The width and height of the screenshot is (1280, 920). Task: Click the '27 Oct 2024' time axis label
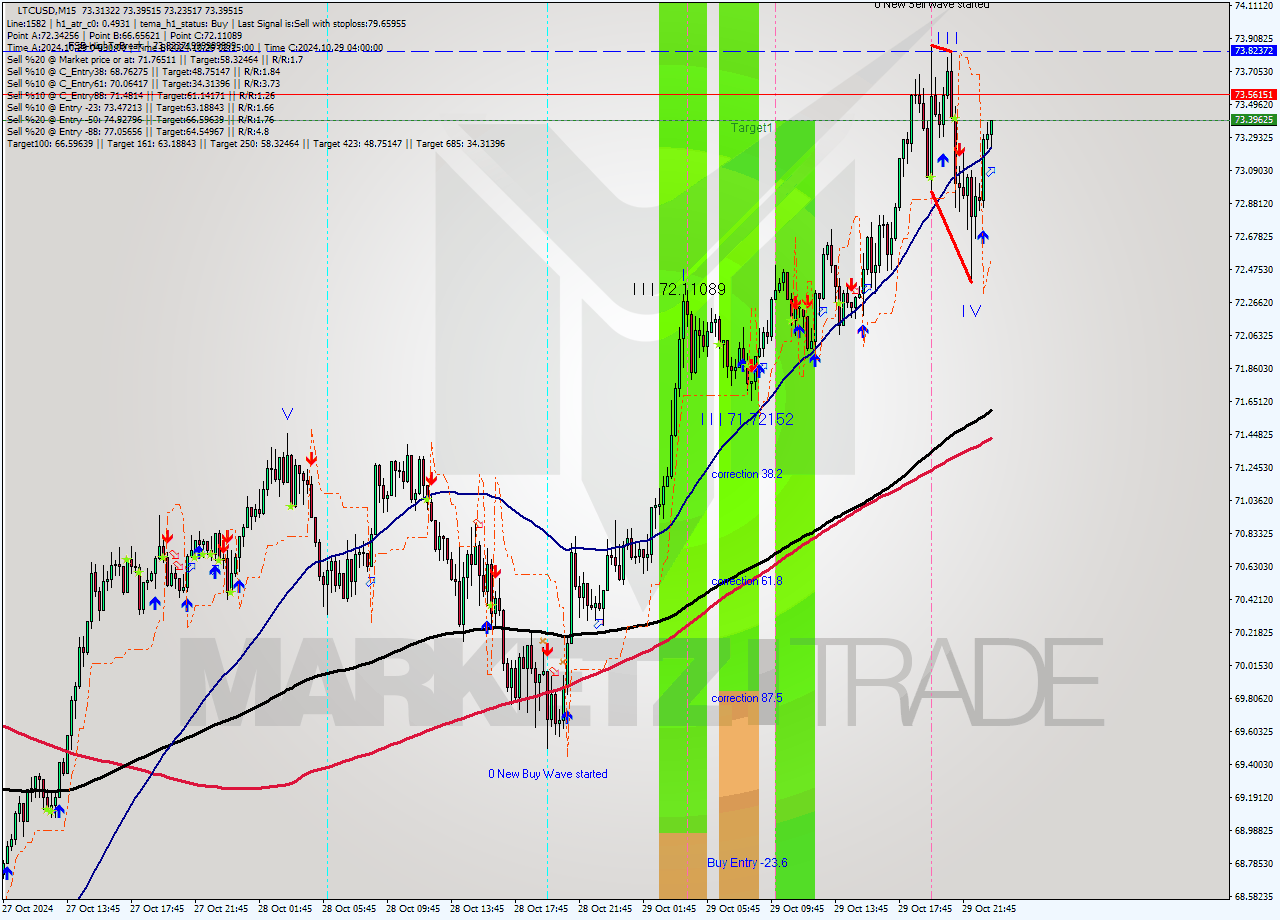pos(29,909)
